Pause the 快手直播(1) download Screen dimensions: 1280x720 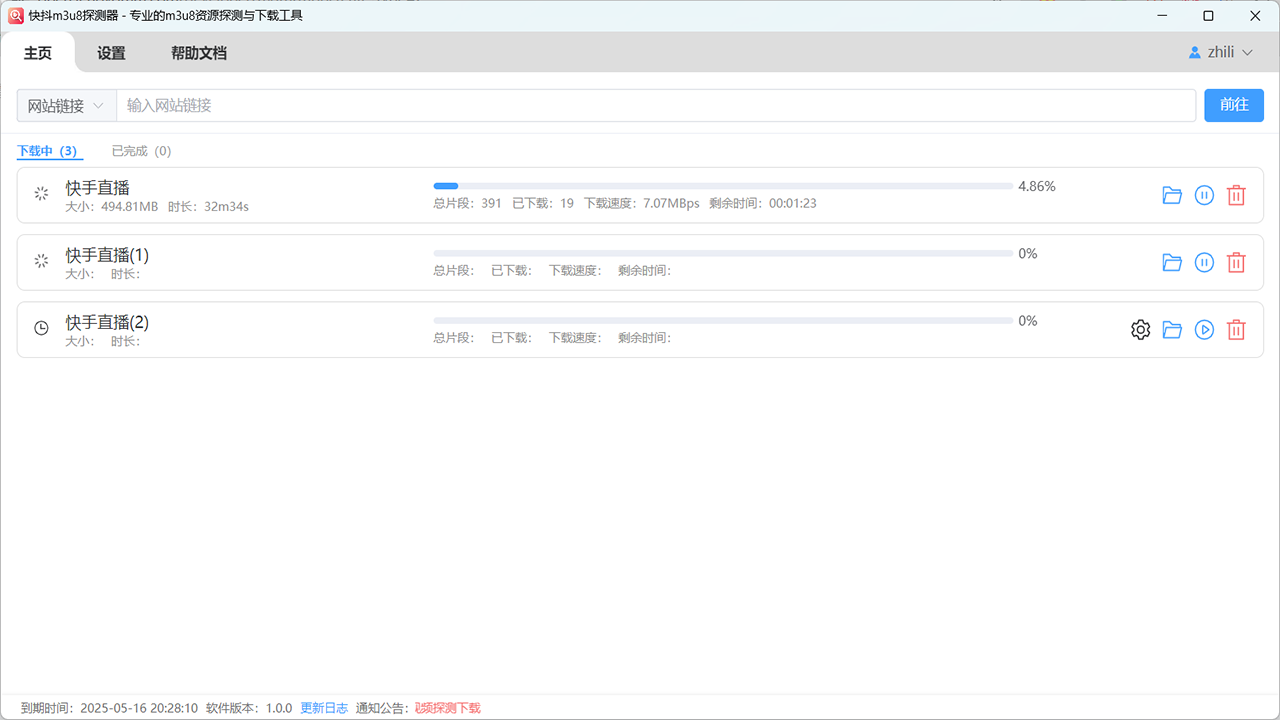click(x=1204, y=262)
